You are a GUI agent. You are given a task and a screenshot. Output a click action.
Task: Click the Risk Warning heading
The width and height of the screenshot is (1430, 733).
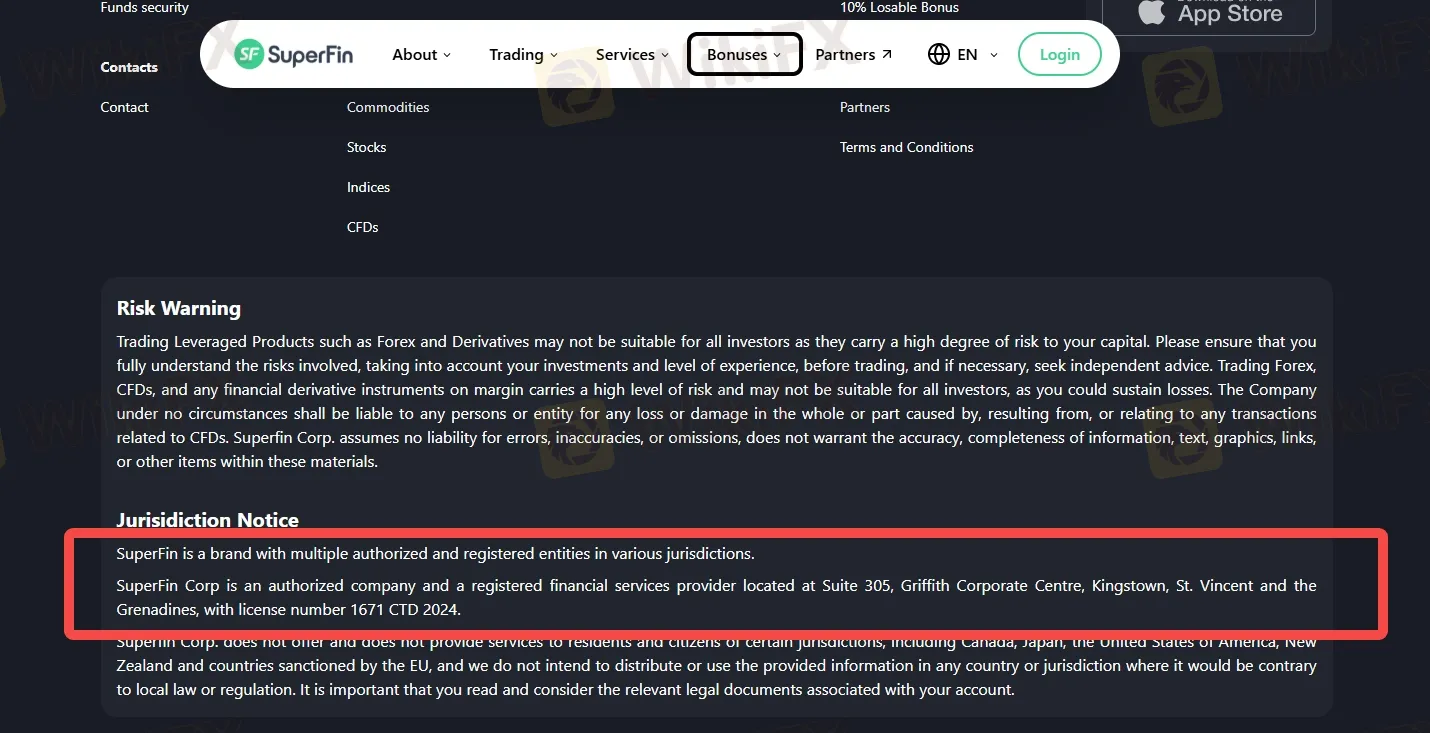pyautogui.click(x=179, y=308)
